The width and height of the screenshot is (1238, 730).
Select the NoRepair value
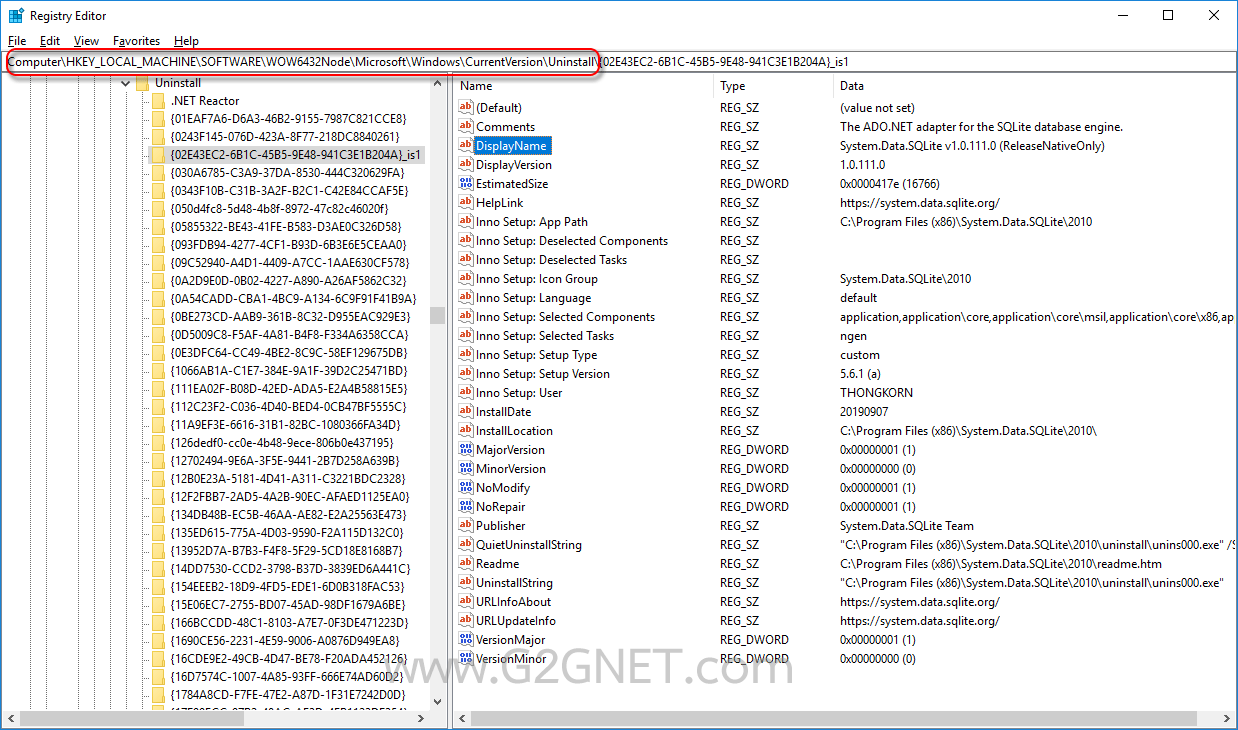500,506
